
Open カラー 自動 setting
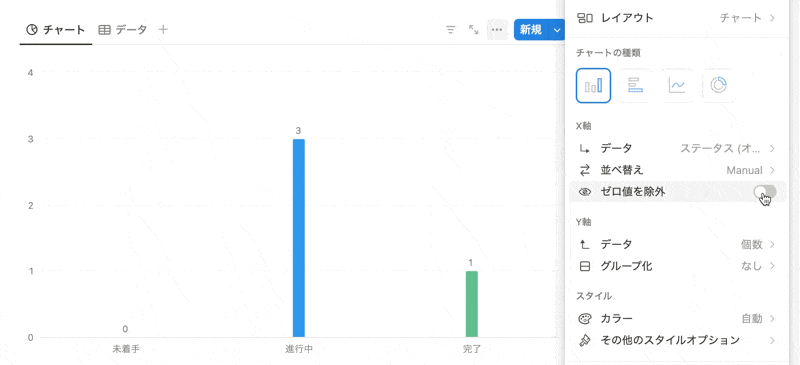(x=677, y=319)
